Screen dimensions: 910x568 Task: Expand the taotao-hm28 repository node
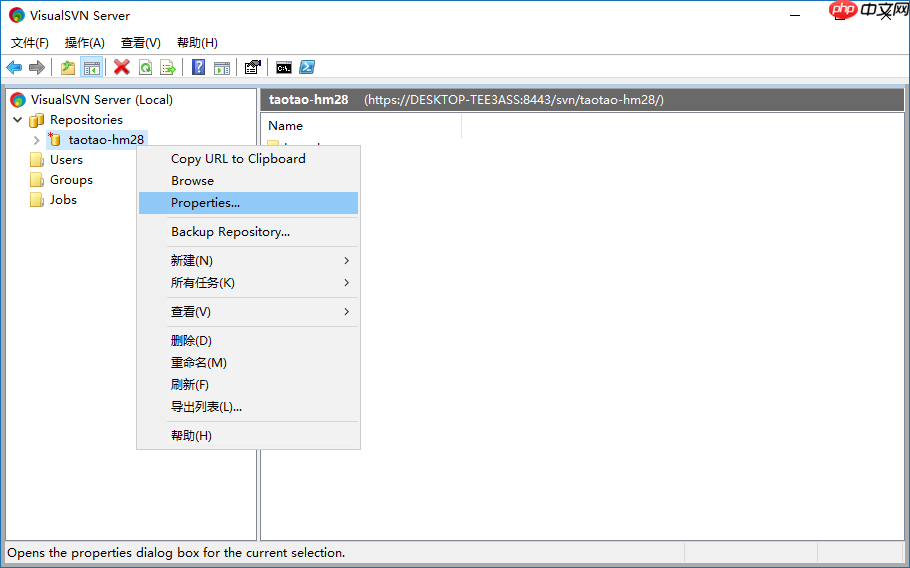click(x=36, y=140)
